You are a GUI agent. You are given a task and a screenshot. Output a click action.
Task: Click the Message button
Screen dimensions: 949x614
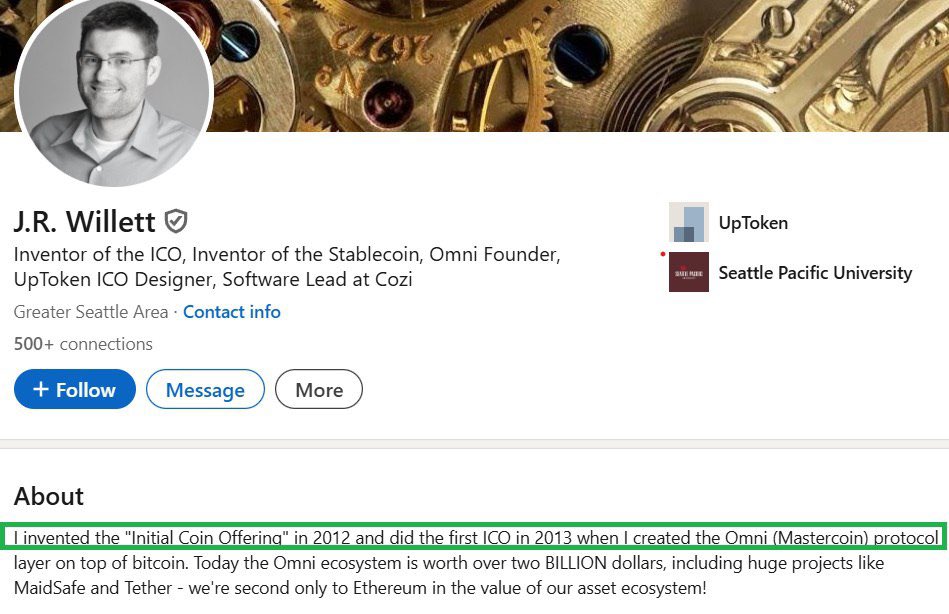click(205, 389)
